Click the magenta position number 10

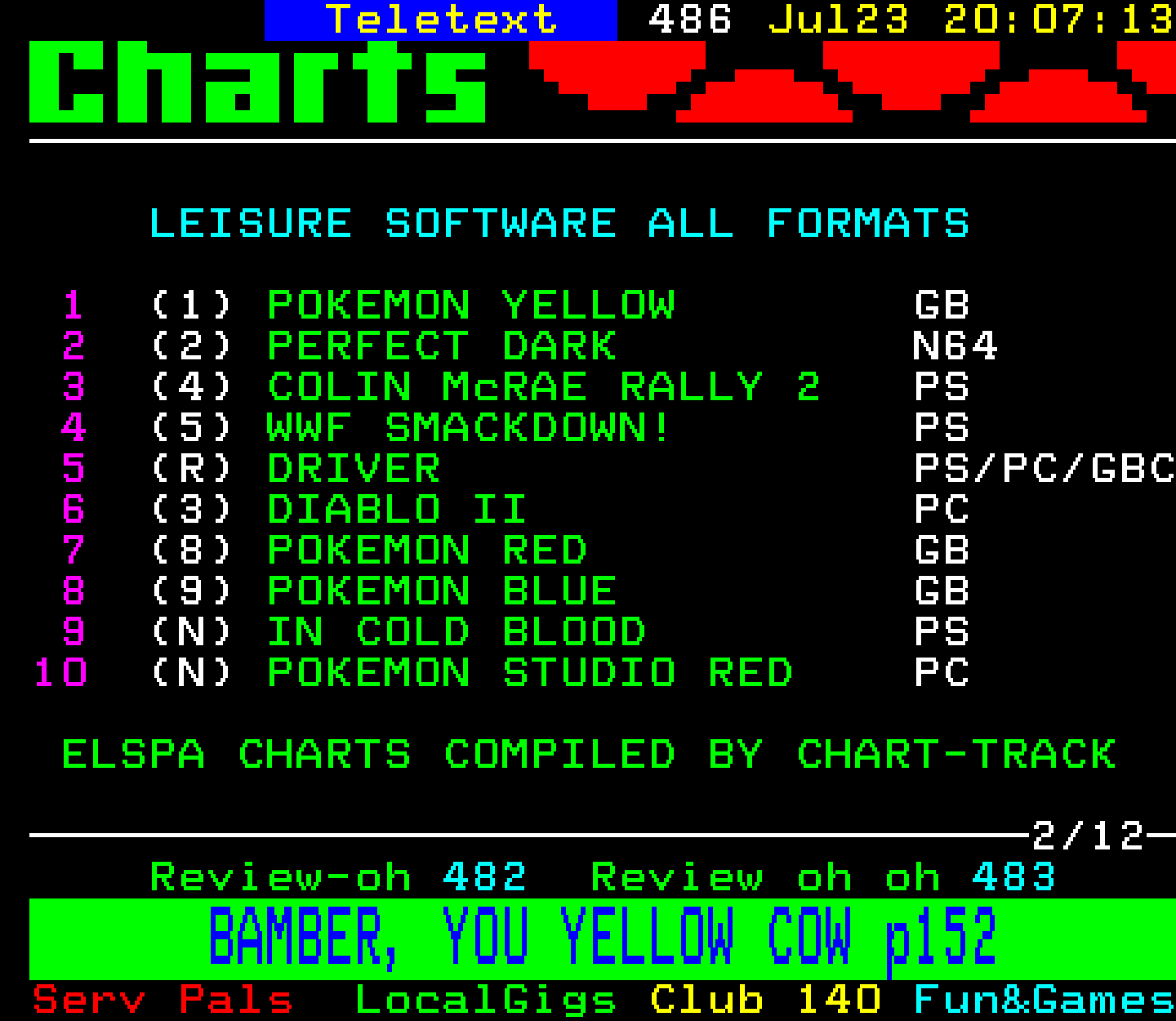coord(60,673)
